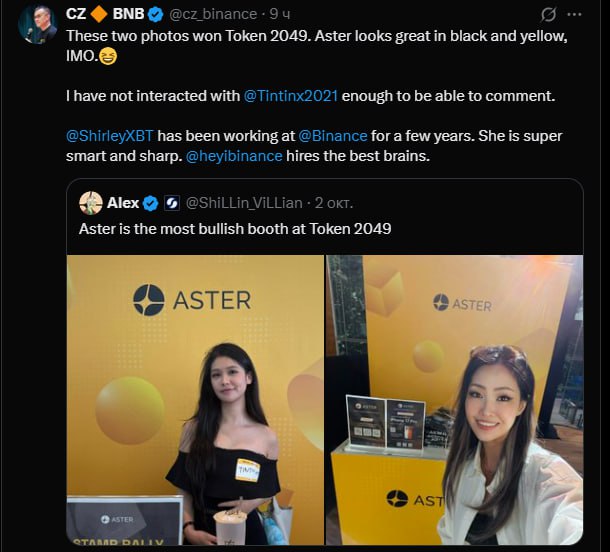Open the Grok explain icon
This screenshot has width=610, height=552.
(549, 15)
